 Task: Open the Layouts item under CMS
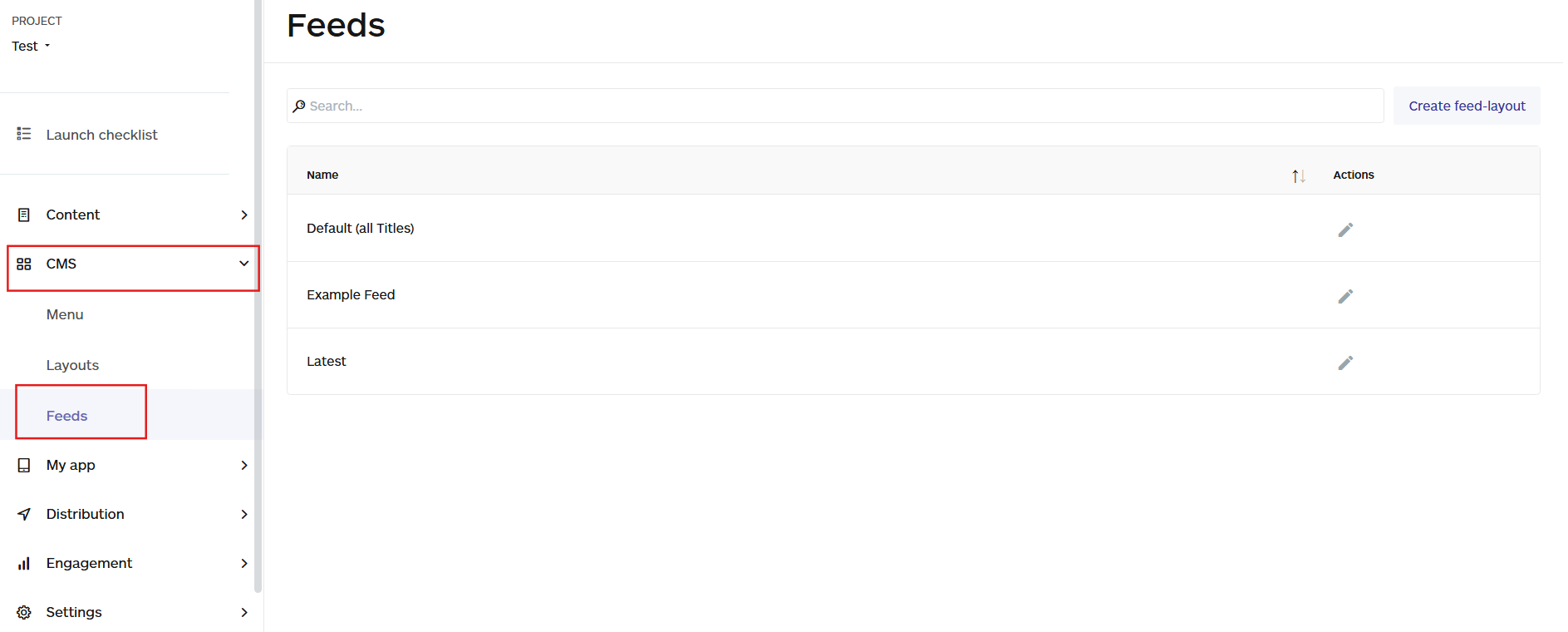[x=72, y=365]
